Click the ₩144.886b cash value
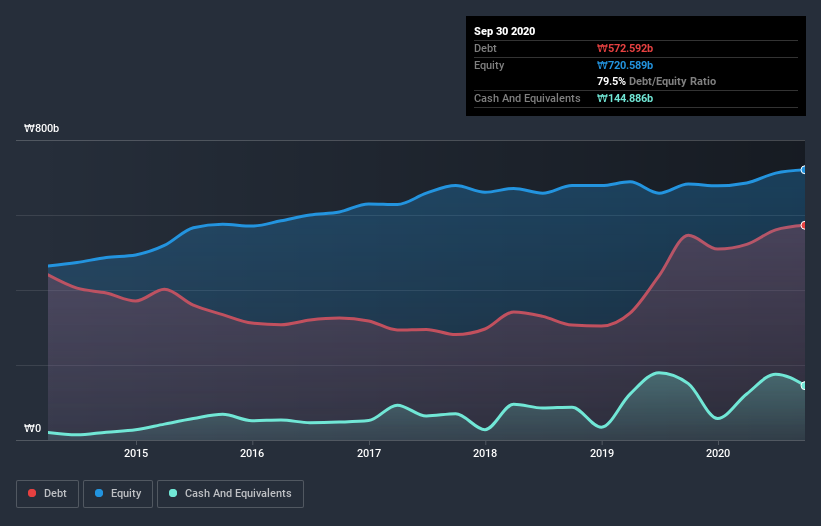 (625, 98)
